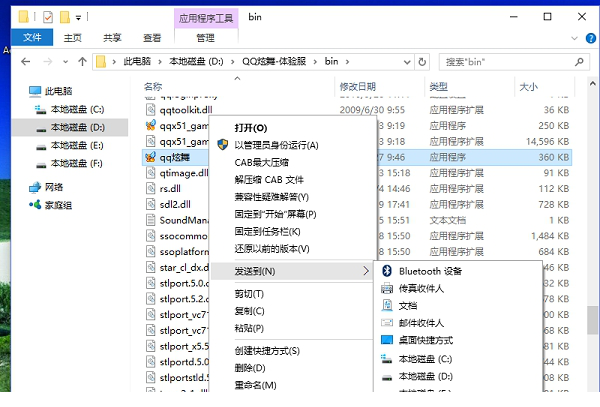Click the forward navigation arrow
The image size is (600, 407).
48,62
